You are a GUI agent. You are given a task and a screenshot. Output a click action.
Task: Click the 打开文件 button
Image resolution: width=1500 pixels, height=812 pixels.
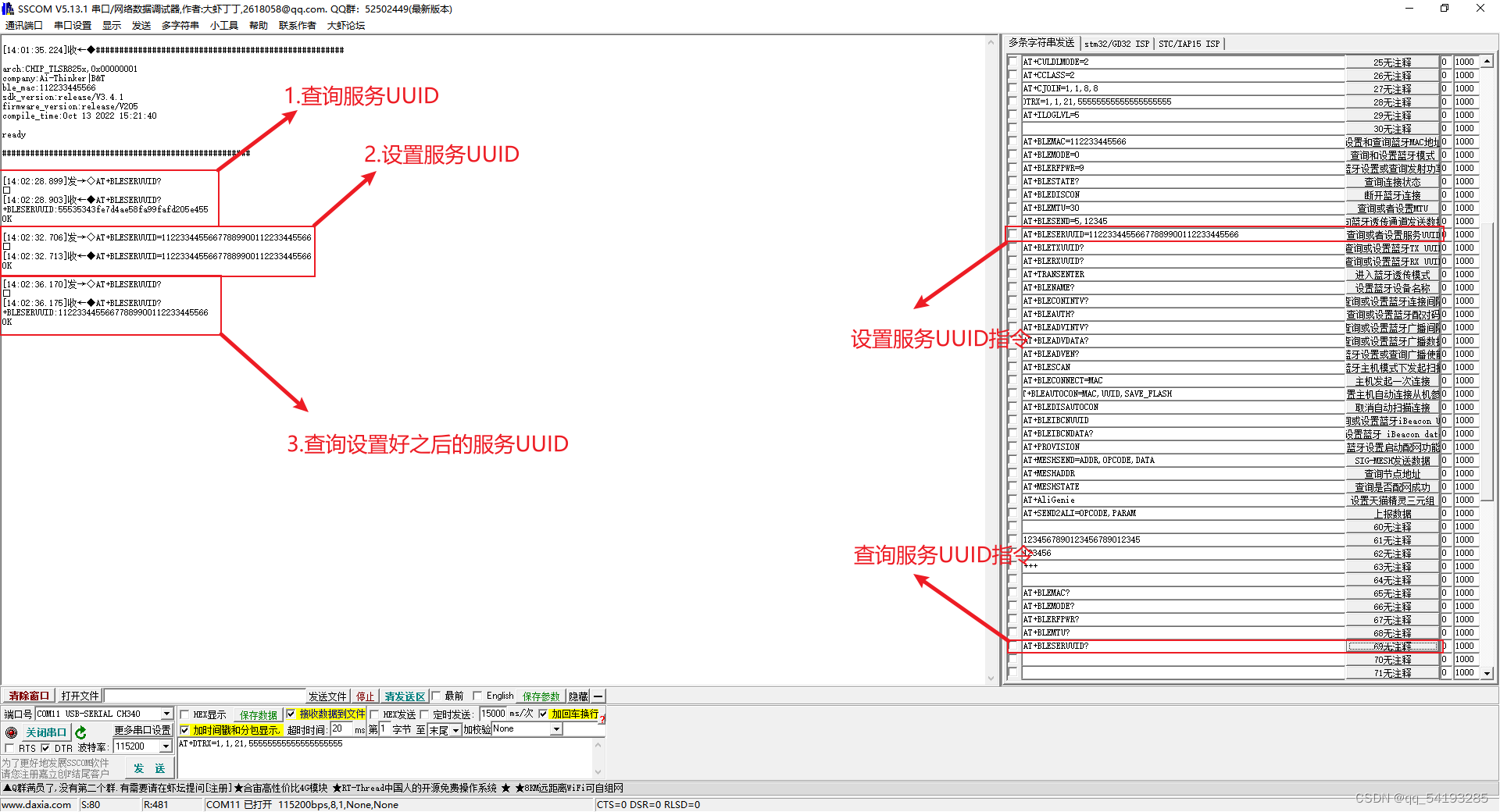(x=80, y=696)
